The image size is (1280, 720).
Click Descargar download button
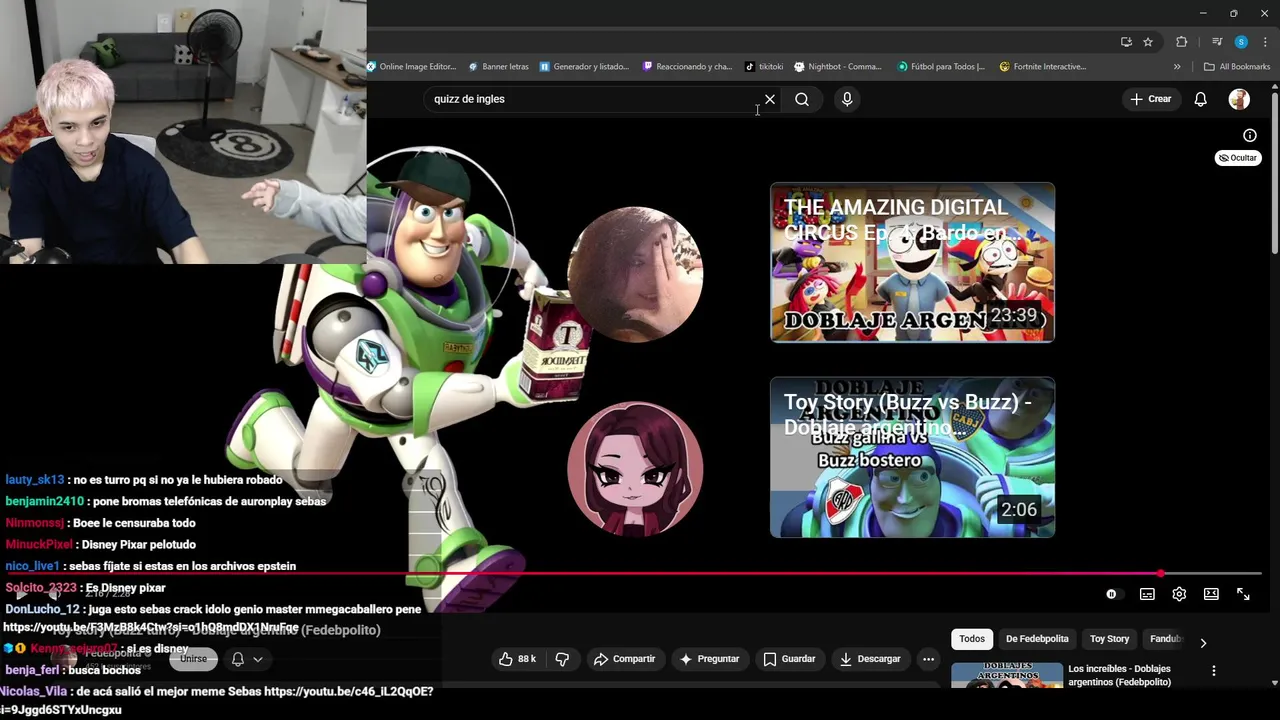point(870,659)
